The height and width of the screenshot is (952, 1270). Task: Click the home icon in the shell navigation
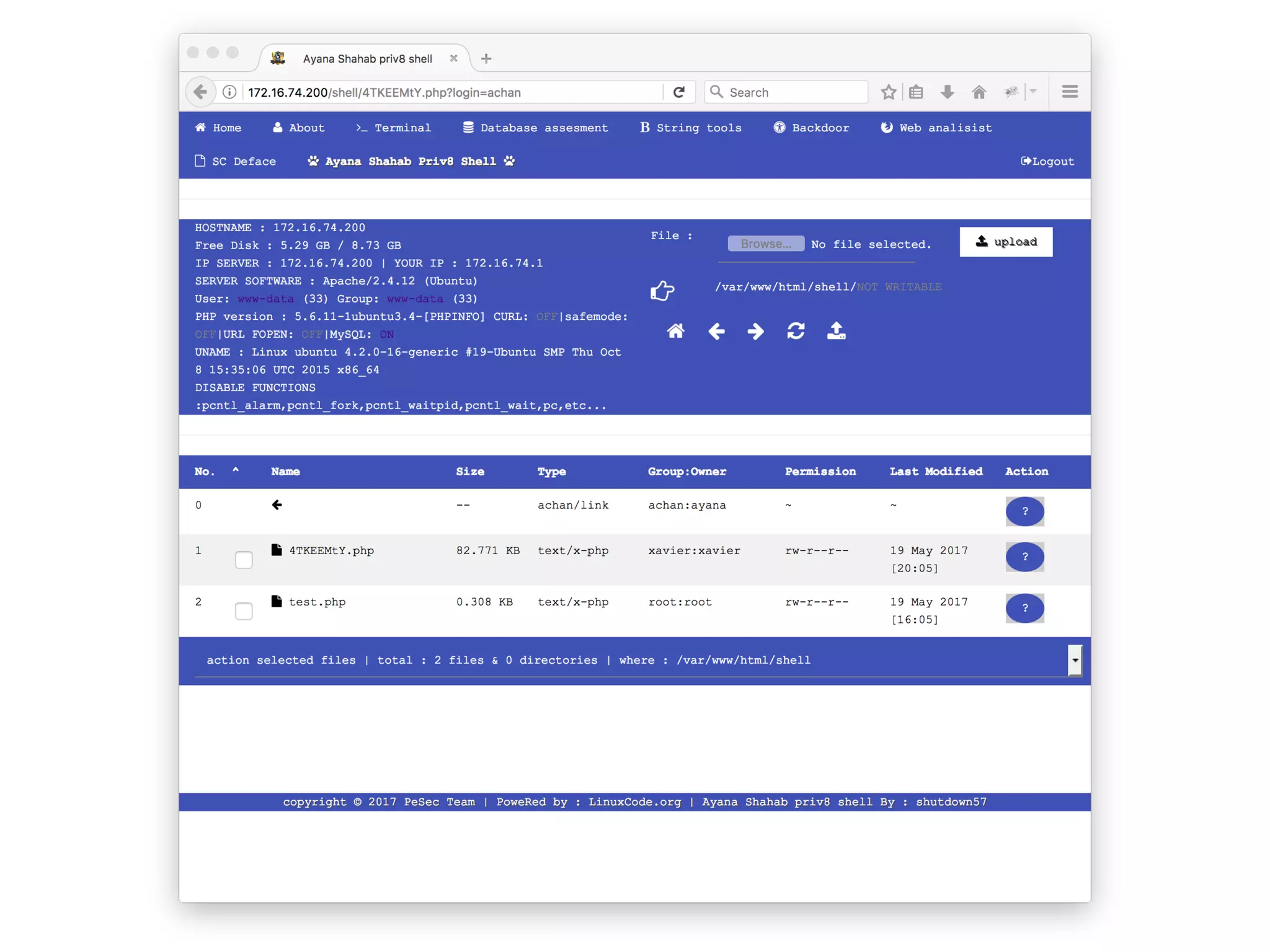tap(675, 331)
